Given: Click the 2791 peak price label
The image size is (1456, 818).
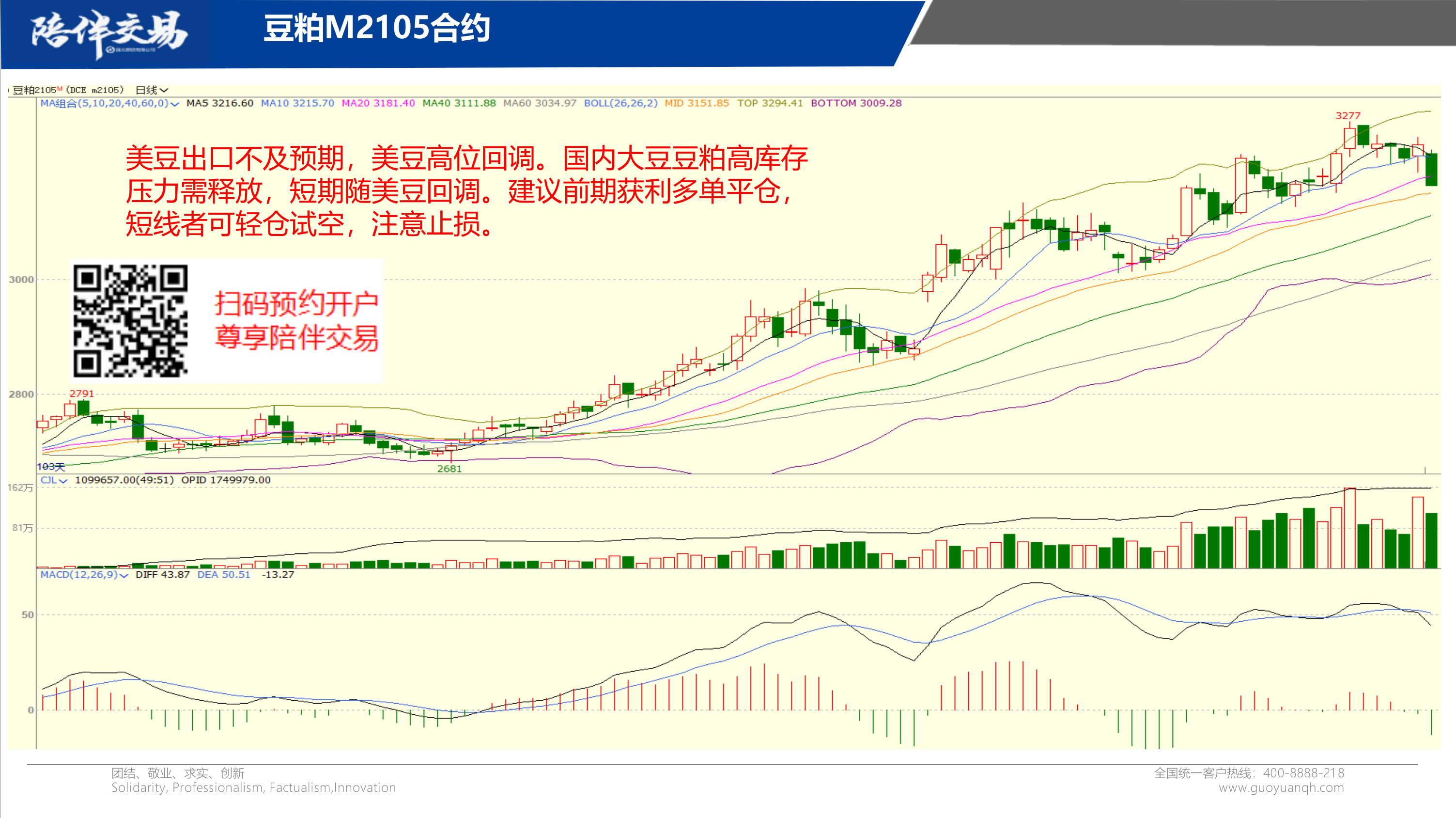Looking at the screenshot, I should tap(81, 393).
